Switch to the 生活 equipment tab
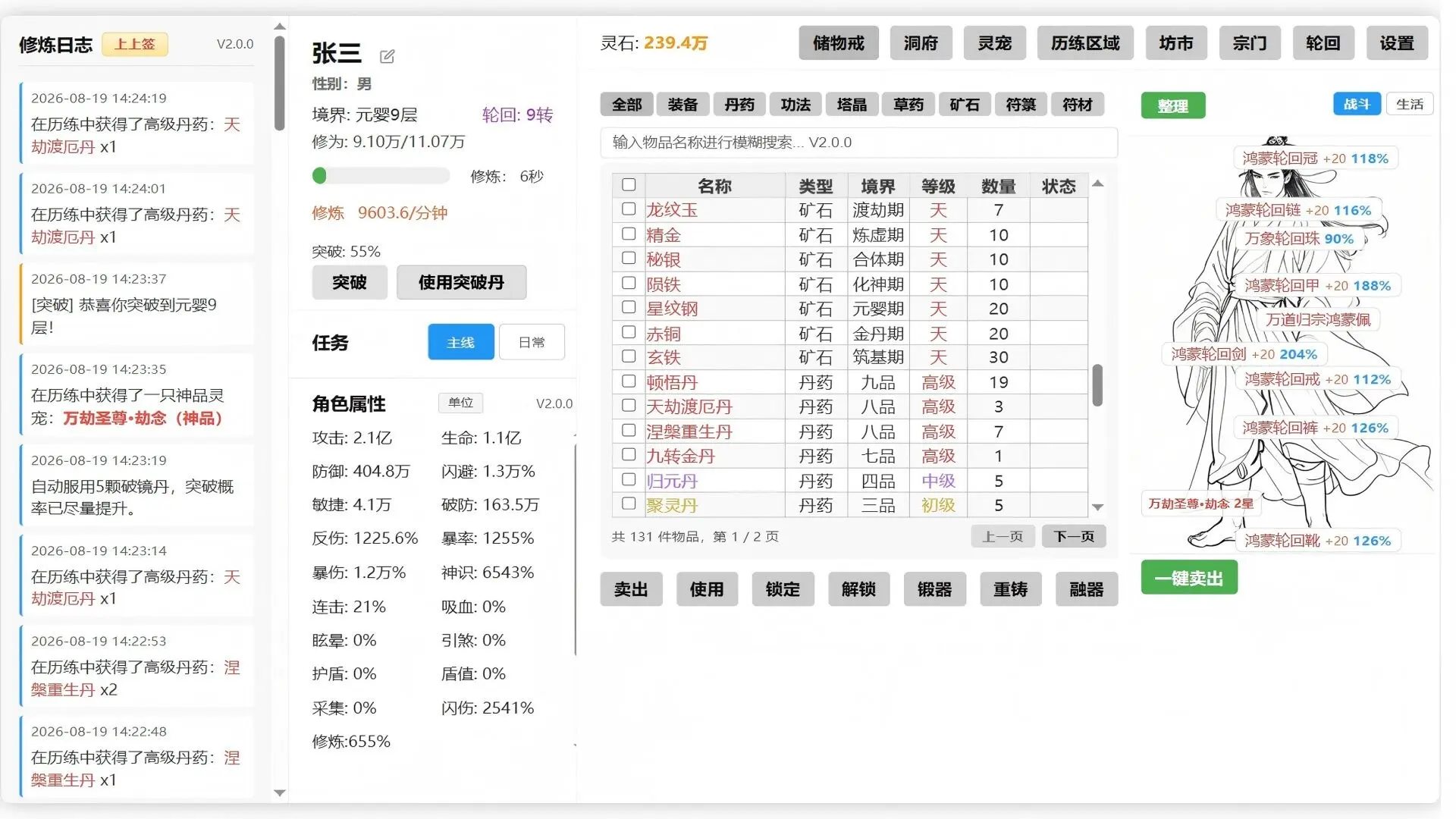Screen dimensions: 1456x819 [x=1410, y=104]
